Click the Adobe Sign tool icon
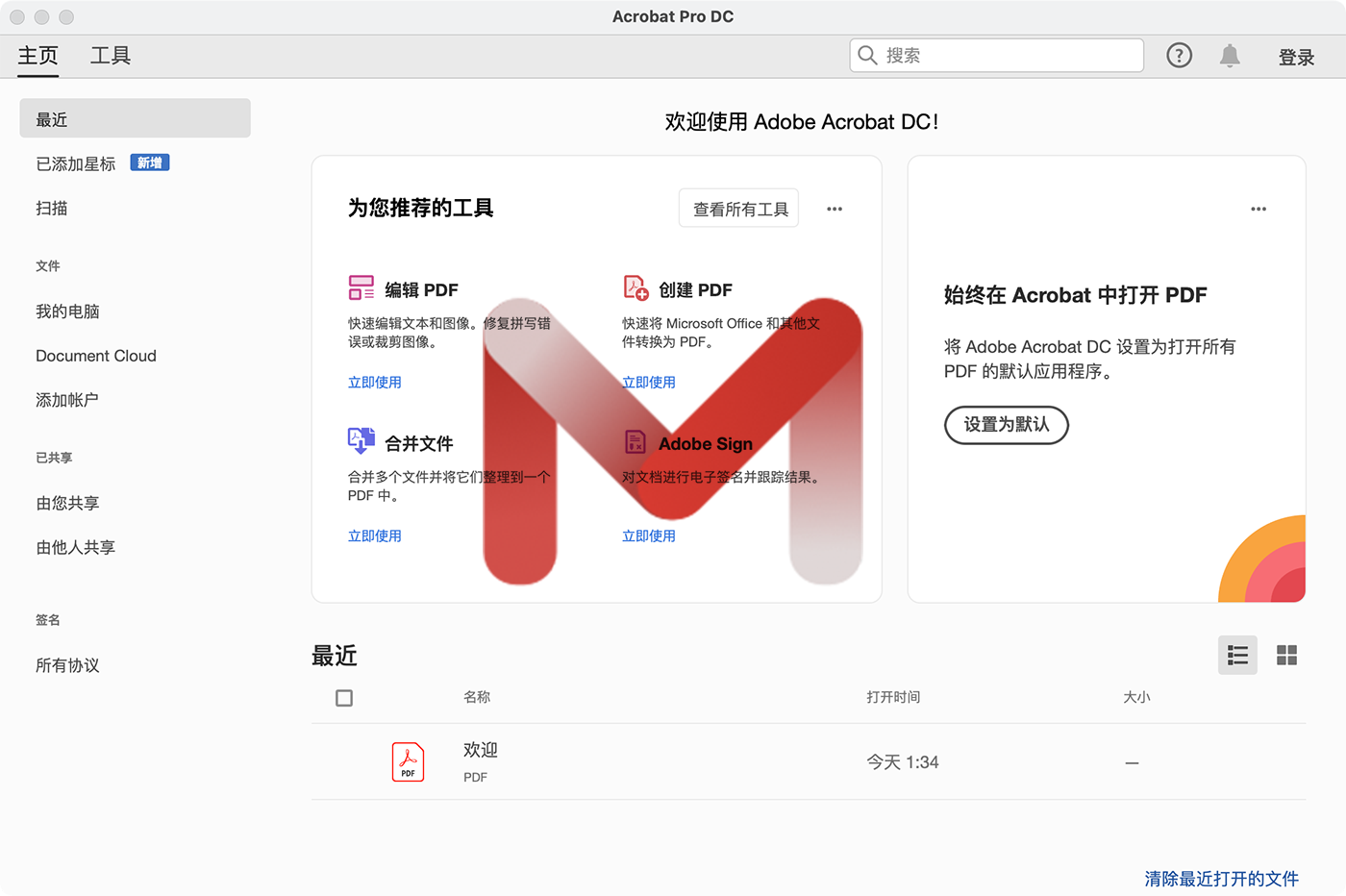This screenshot has height=896, width=1346. click(x=636, y=441)
